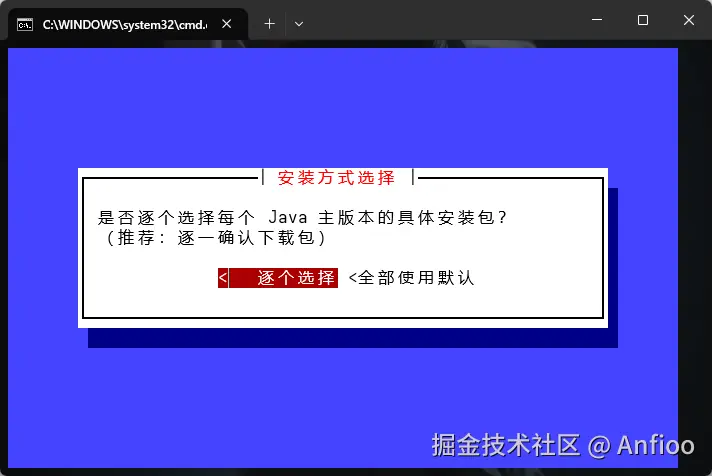Minimize the terminal window
The image size is (712, 476).
click(x=597, y=20)
